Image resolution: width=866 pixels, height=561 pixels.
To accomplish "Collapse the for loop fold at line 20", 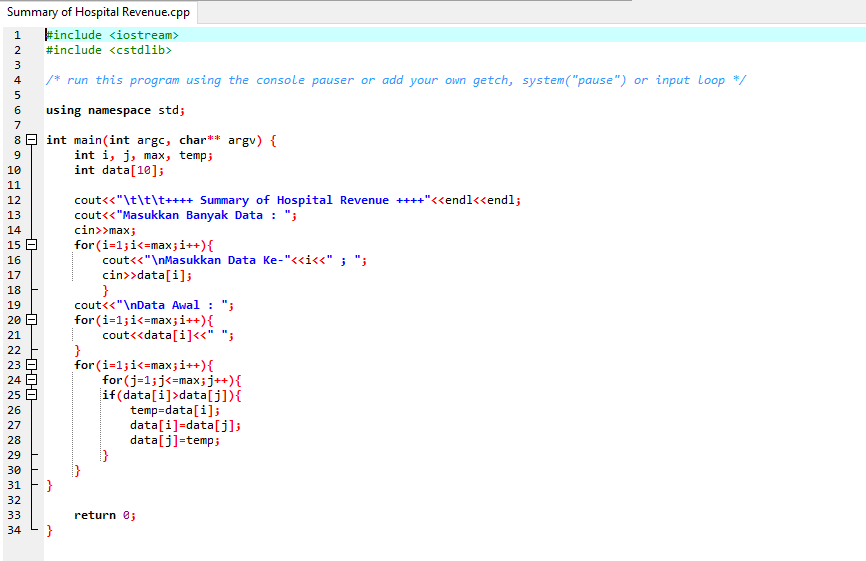I will click(x=32, y=320).
